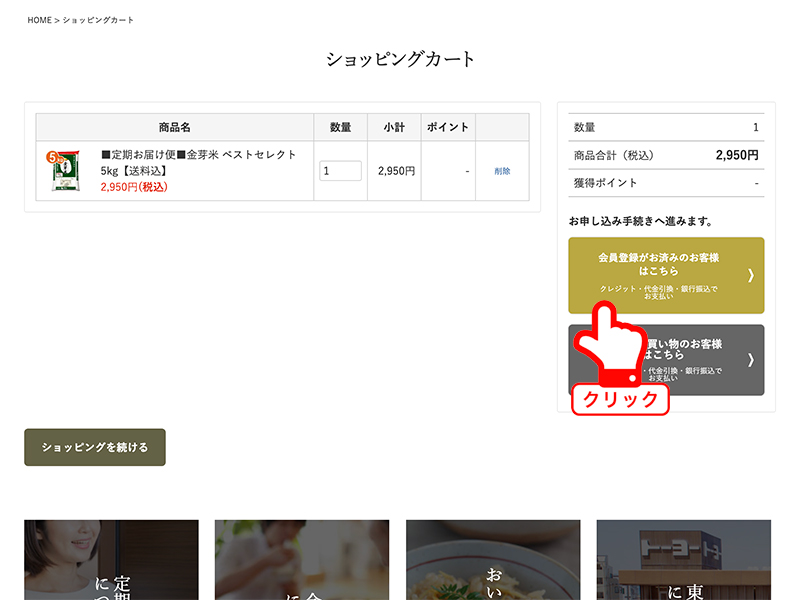Click the red クリック label badge
The height and width of the screenshot is (600, 800).
pyautogui.click(x=620, y=399)
